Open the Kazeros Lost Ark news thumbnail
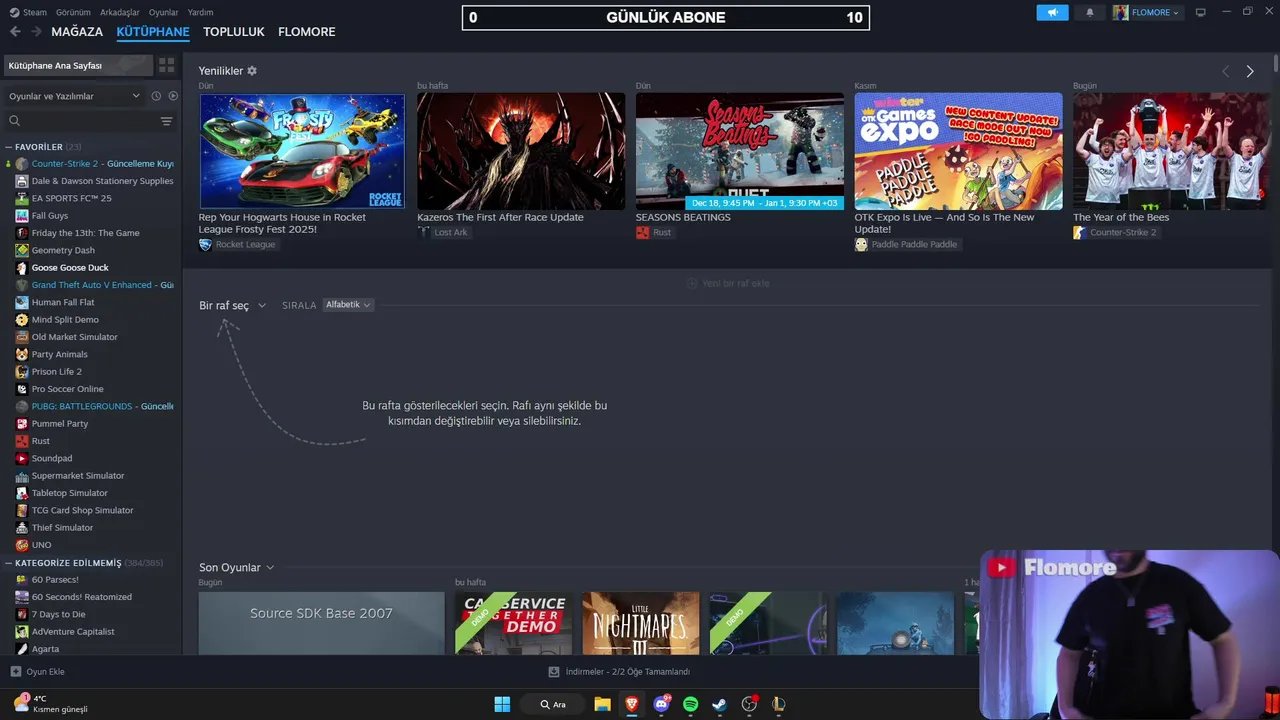This screenshot has width=1280, height=720. pyautogui.click(x=521, y=151)
